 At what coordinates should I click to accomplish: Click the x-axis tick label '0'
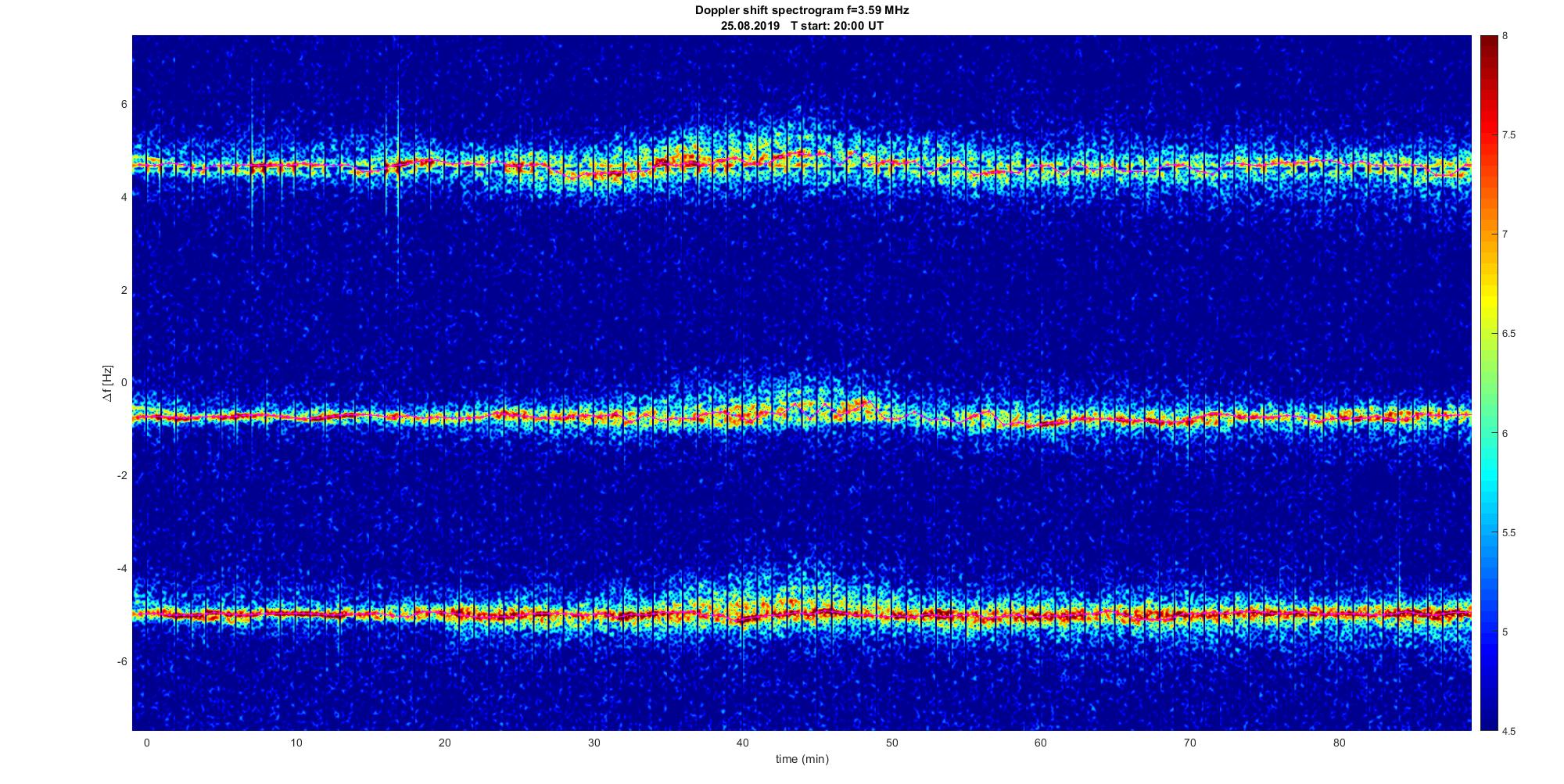pyautogui.click(x=146, y=743)
